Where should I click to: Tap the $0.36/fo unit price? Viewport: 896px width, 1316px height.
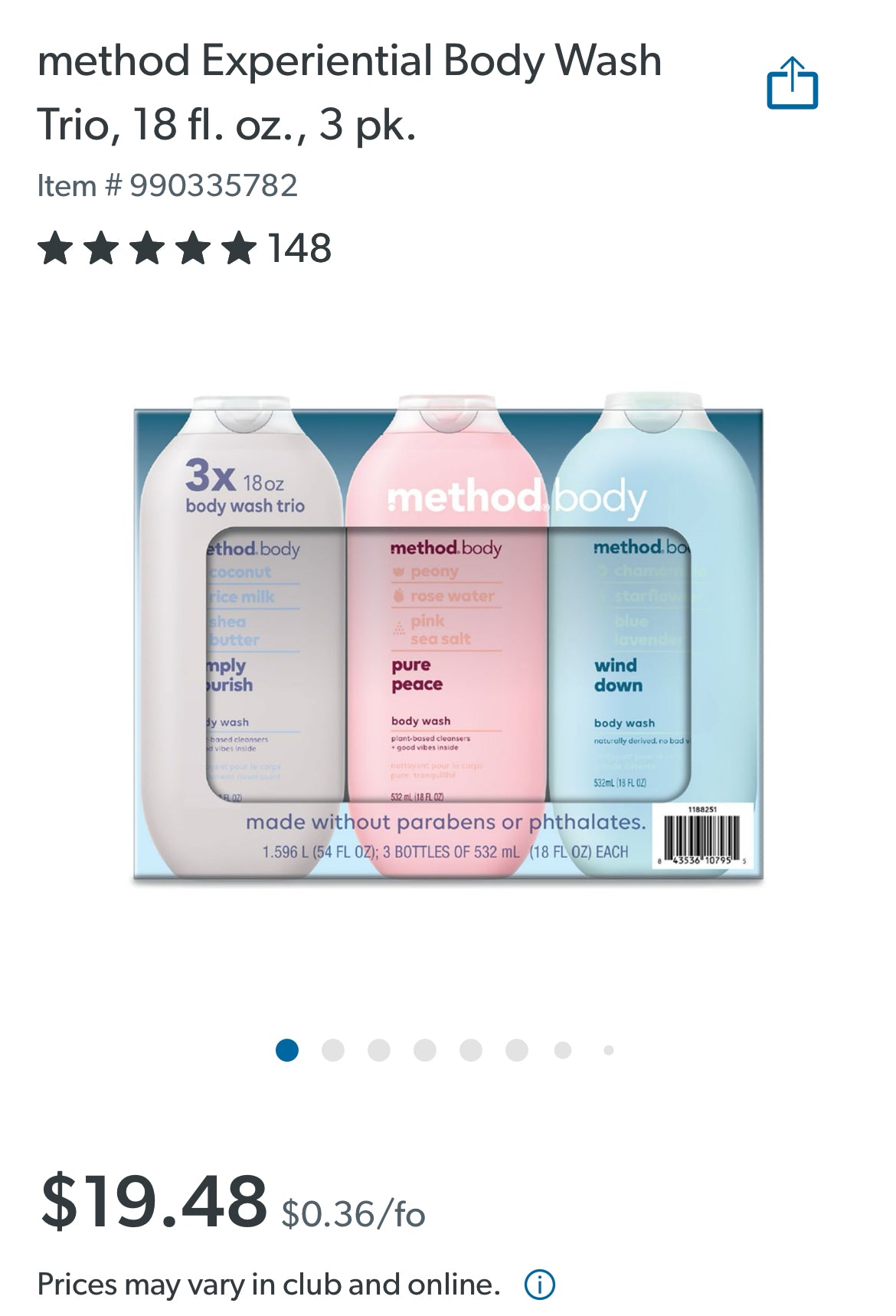(353, 1214)
